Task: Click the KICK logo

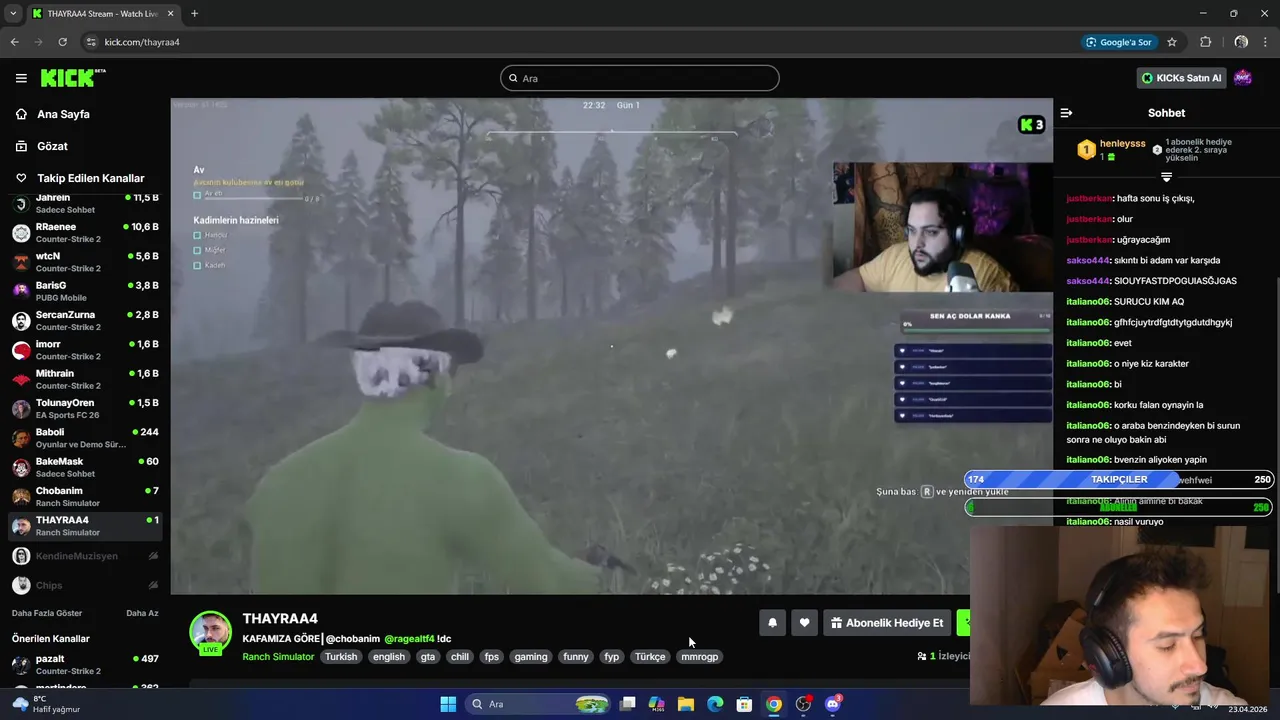Action: [73, 78]
